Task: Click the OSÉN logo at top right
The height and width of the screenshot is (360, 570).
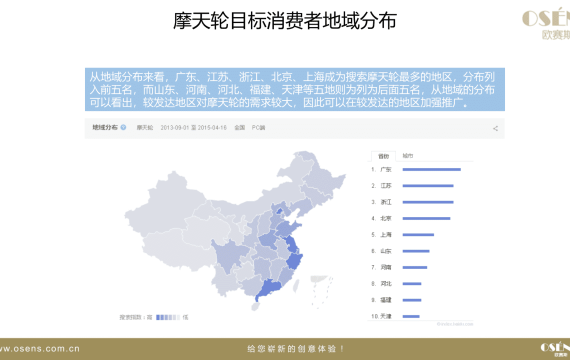Action: pyautogui.click(x=546, y=24)
